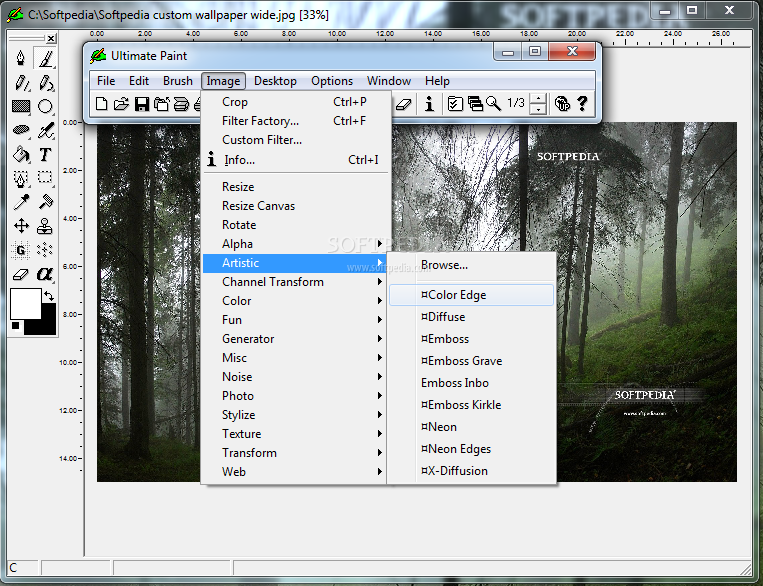Select the freehand pen selection tool
This screenshot has width=763, height=586.
[20, 178]
